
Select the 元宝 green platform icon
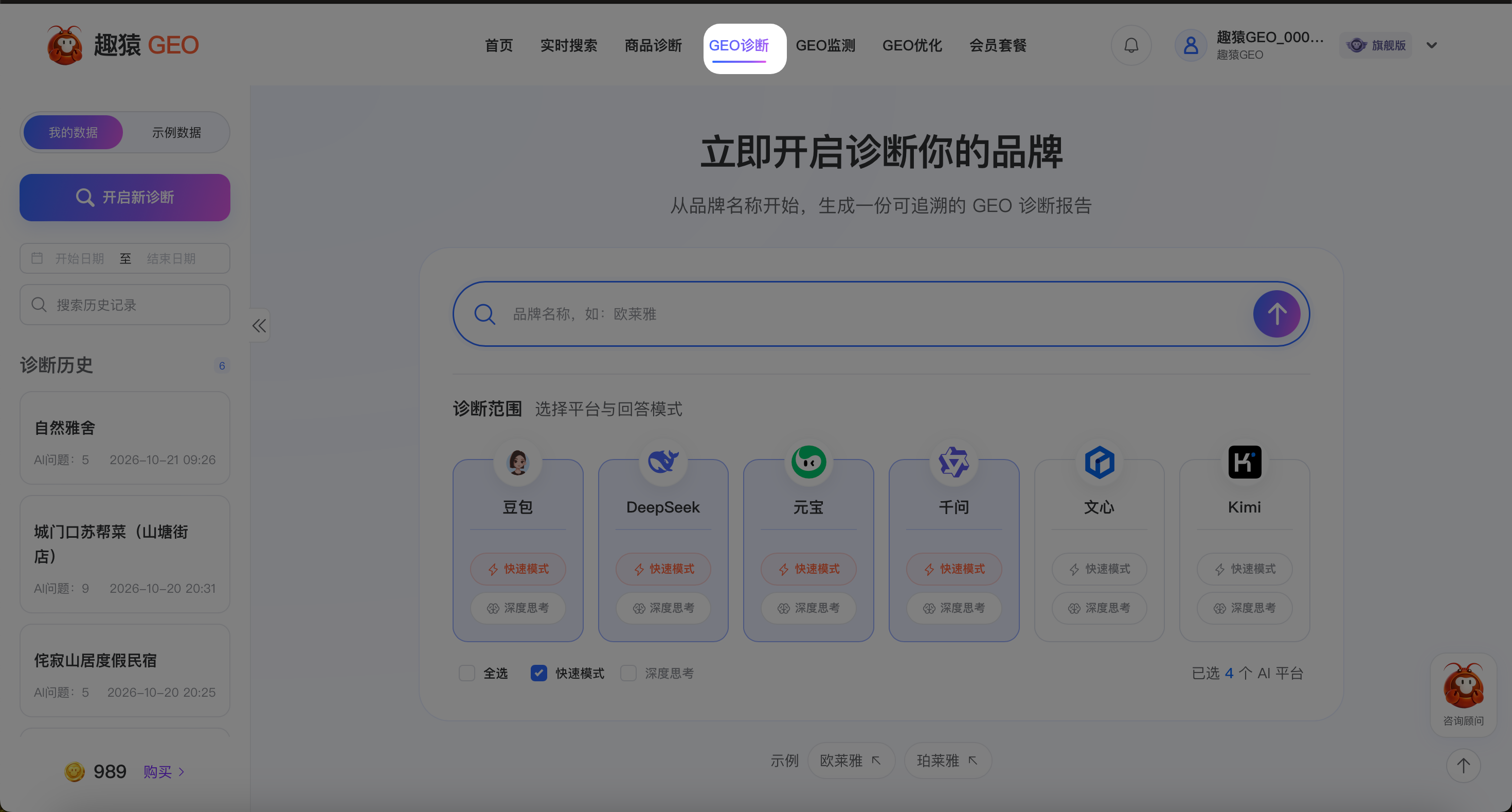tap(808, 462)
